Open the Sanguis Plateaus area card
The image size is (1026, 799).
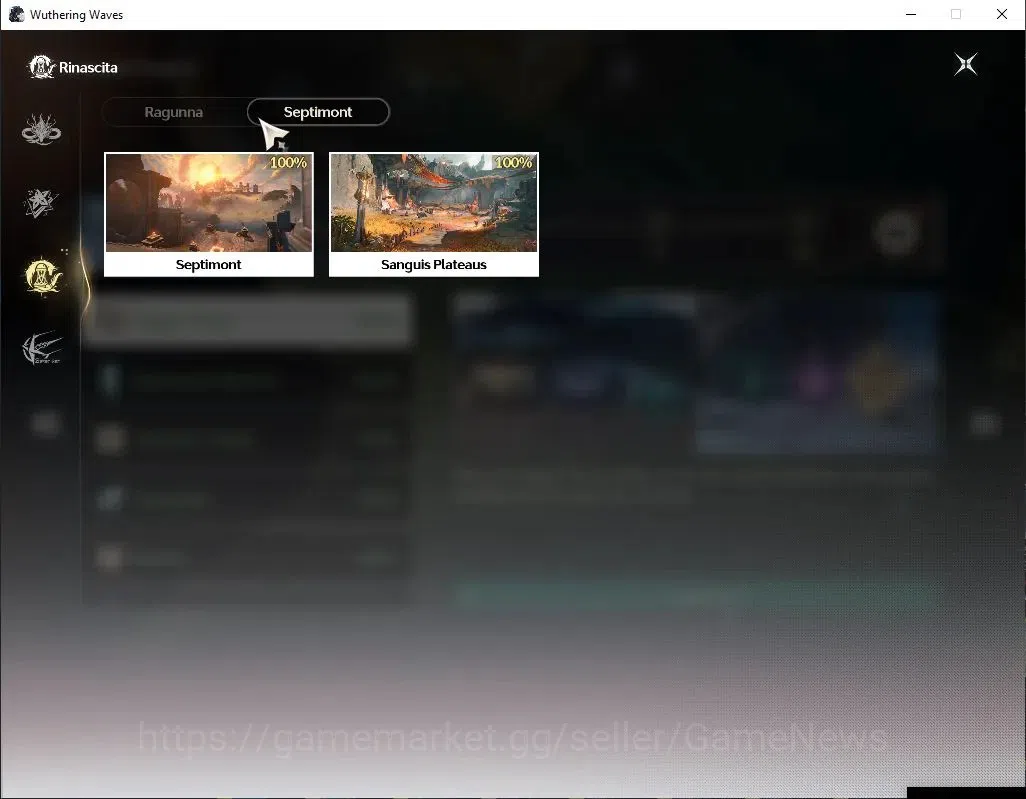pos(434,215)
